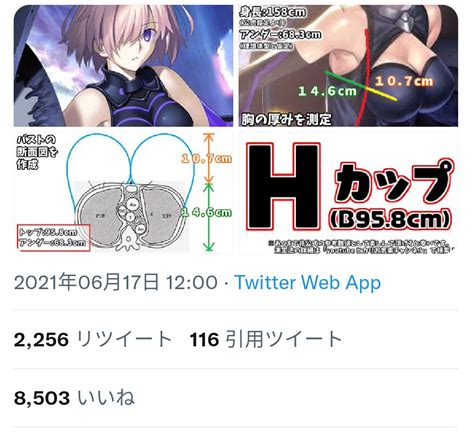The height and width of the screenshot is (437, 474).
Task: Click the 2021年06月17日 12:00 timestamp
Action: click(116, 282)
